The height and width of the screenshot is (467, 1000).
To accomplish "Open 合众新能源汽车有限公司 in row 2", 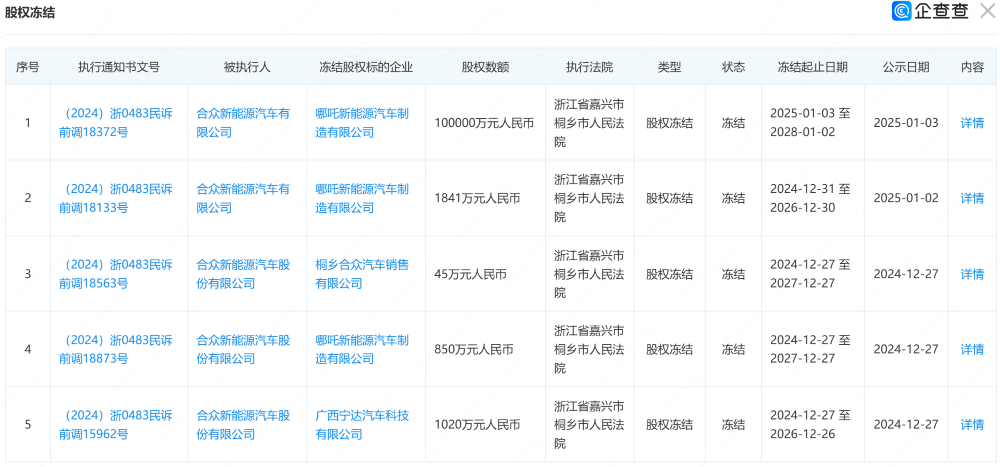I will [x=243, y=198].
